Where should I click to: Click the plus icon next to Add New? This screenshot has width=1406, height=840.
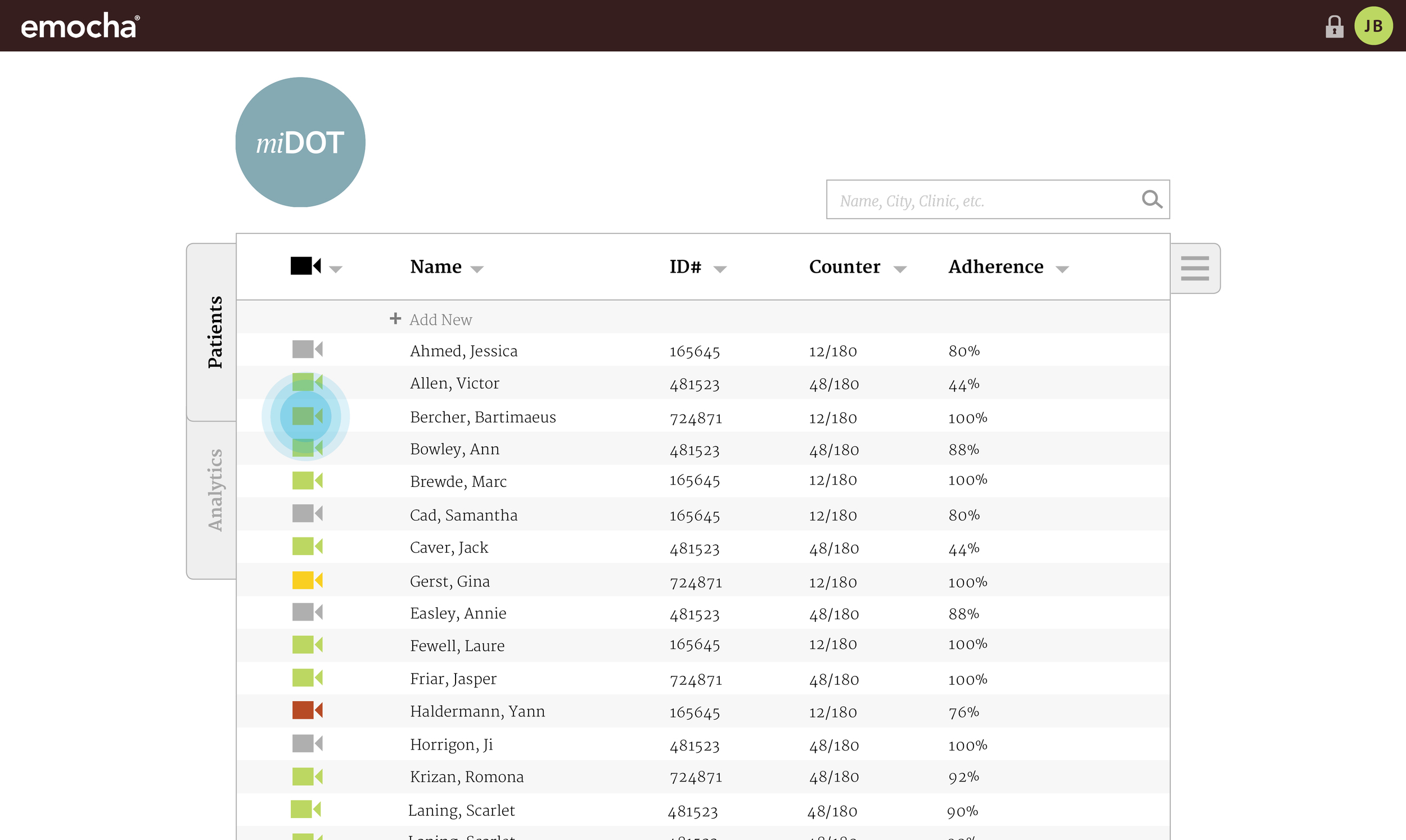click(395, 319)
